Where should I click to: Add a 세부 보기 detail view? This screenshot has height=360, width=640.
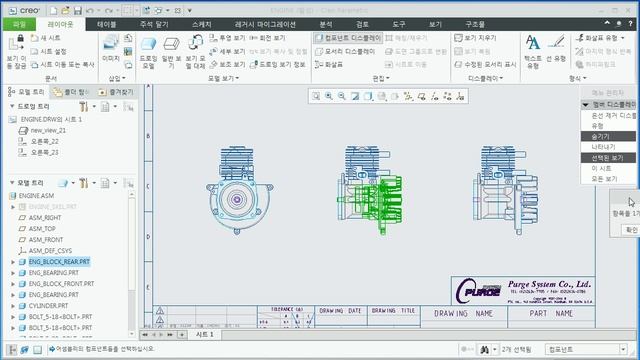pos(227,51)
